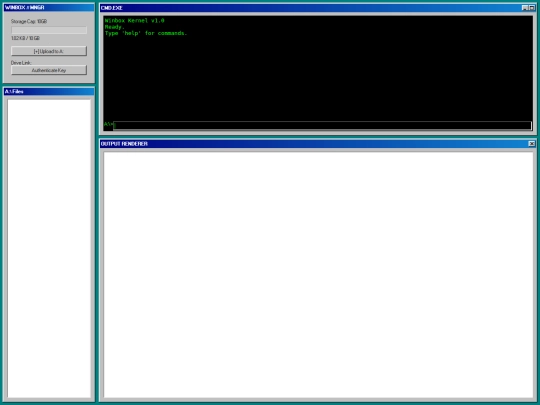Click the OUTPUT RENDERER title text
The width and height of the screenshot is (540, 405).
click(x=124, y=144)
